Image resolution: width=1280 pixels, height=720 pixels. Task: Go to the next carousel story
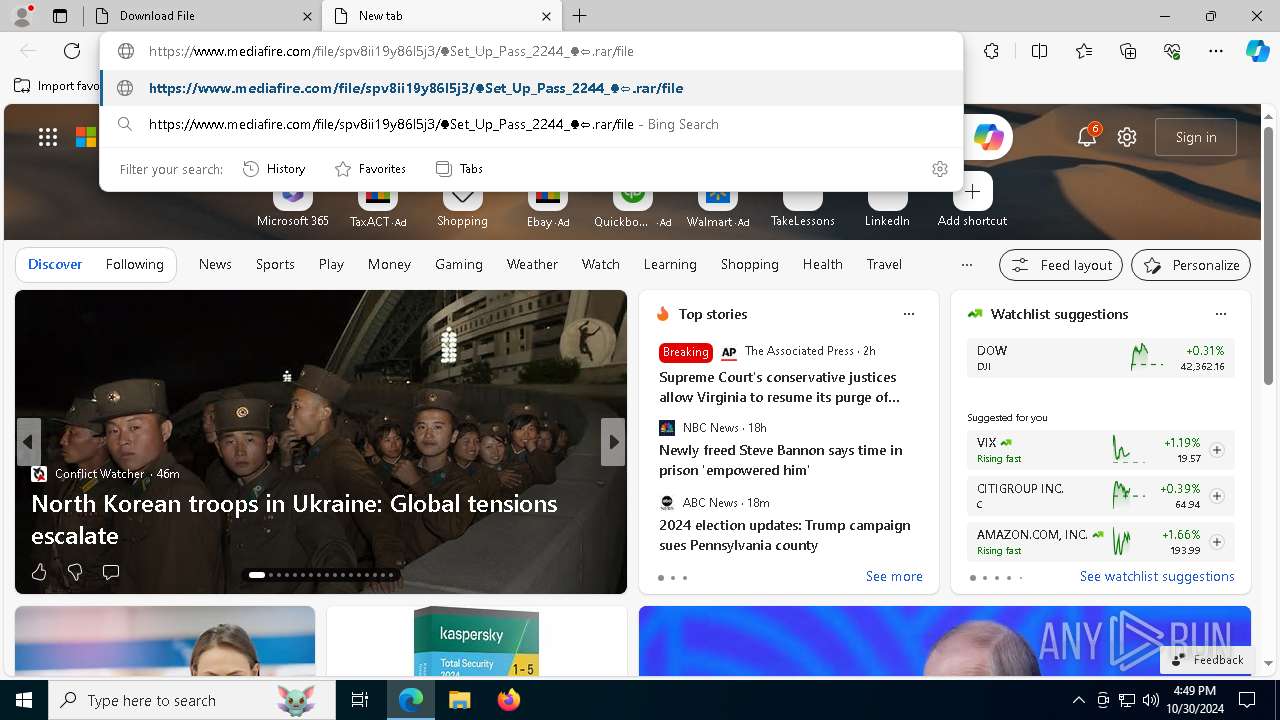(x=613, y=442)
